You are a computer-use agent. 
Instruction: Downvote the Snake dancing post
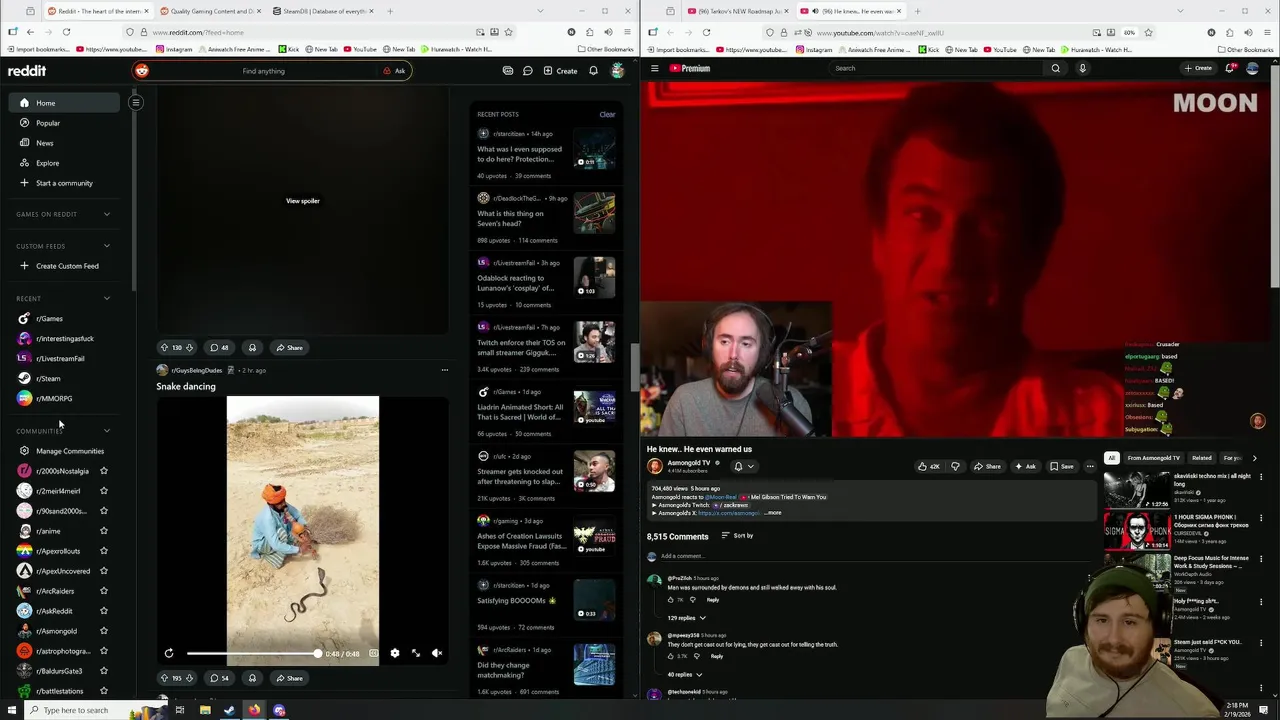[189, 678]
